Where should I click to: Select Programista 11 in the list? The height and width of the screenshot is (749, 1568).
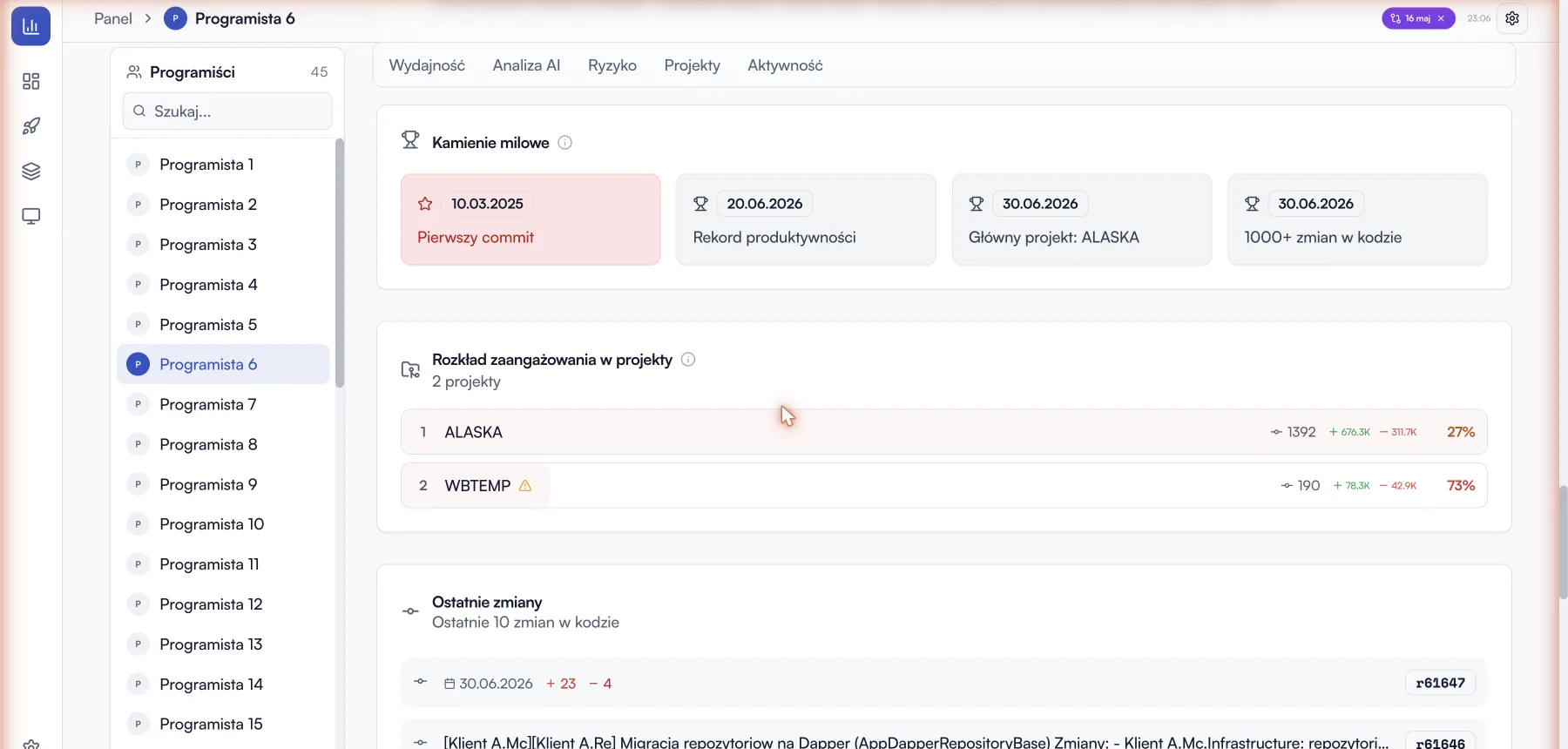(x=224, y=564)
